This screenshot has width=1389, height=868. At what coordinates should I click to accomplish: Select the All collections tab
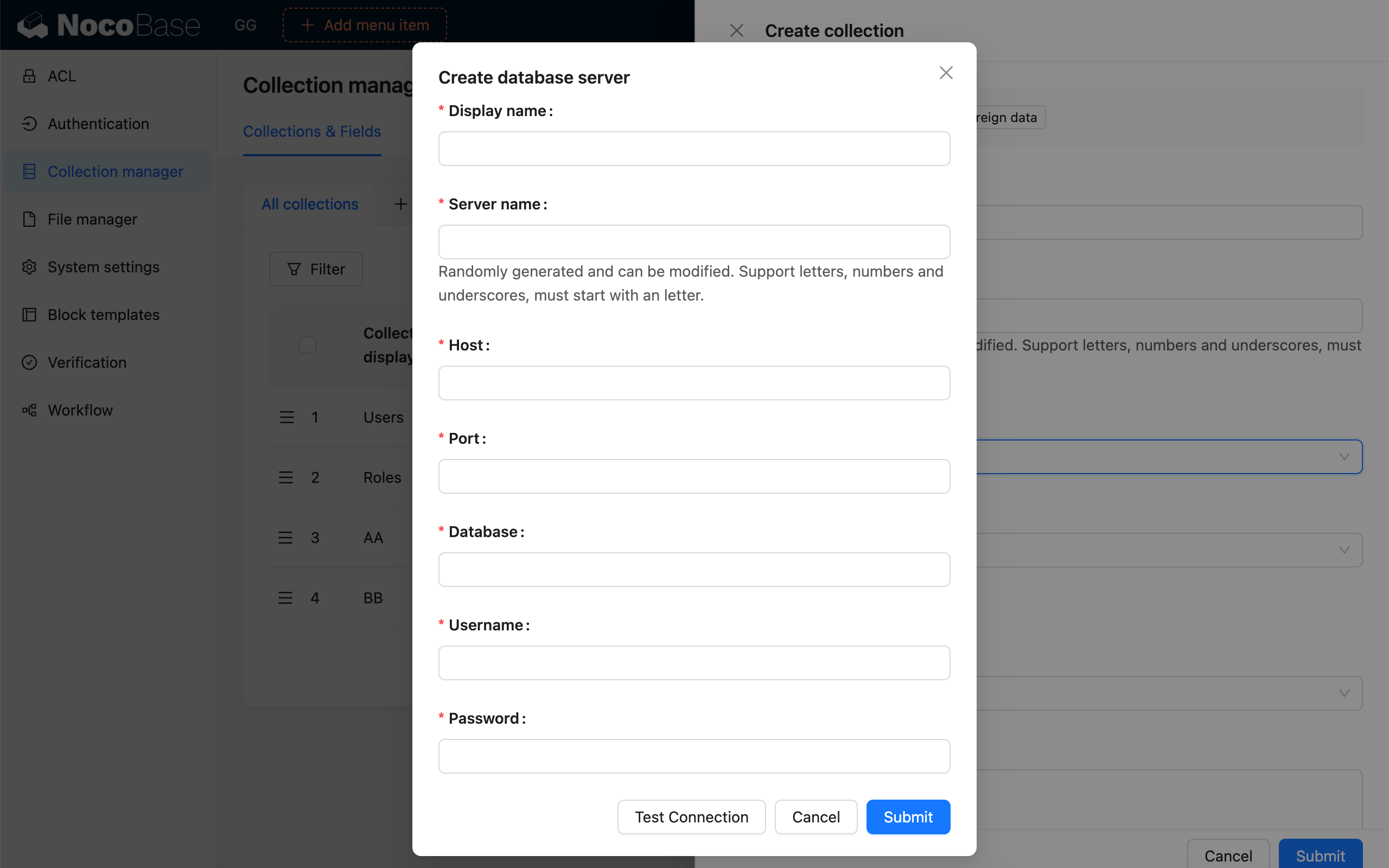(x=309, y=204)
